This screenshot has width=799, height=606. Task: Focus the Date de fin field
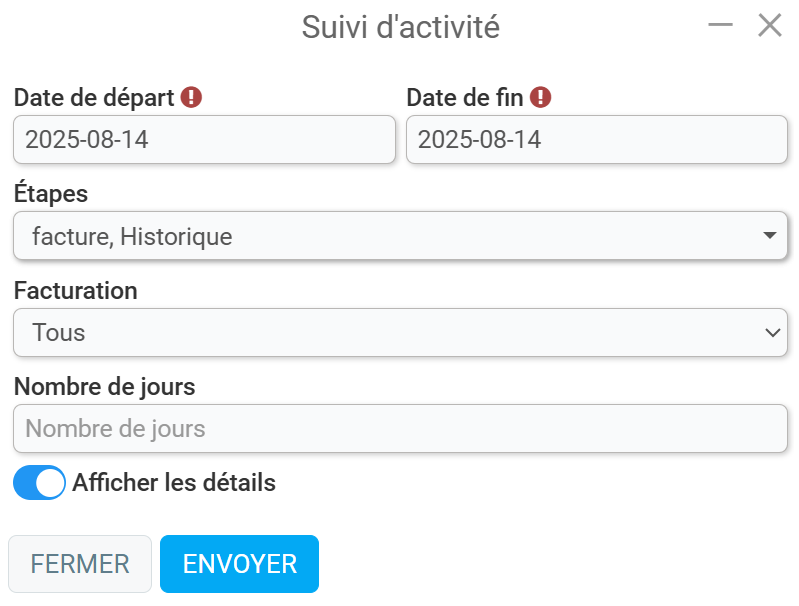[596, 140]
